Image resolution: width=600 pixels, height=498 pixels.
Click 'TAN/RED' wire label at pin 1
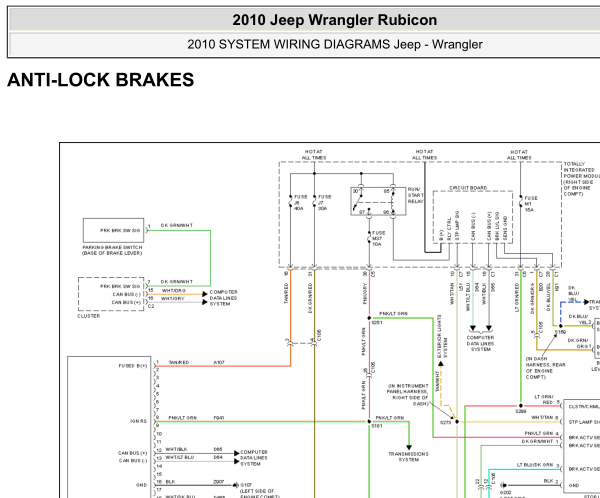pyautogui.click(x=179, y=362)
